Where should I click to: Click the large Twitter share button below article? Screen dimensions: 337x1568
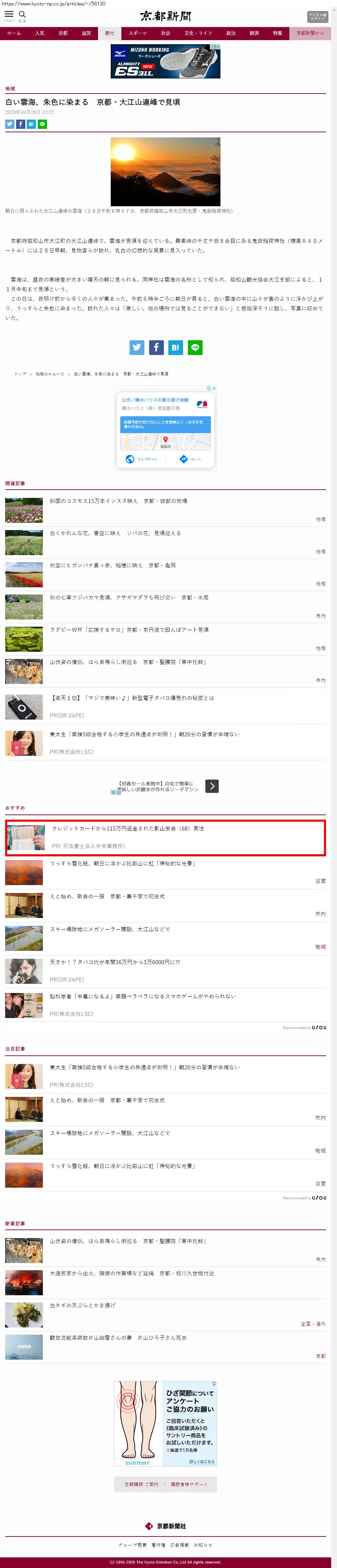[x=137, y=347]
